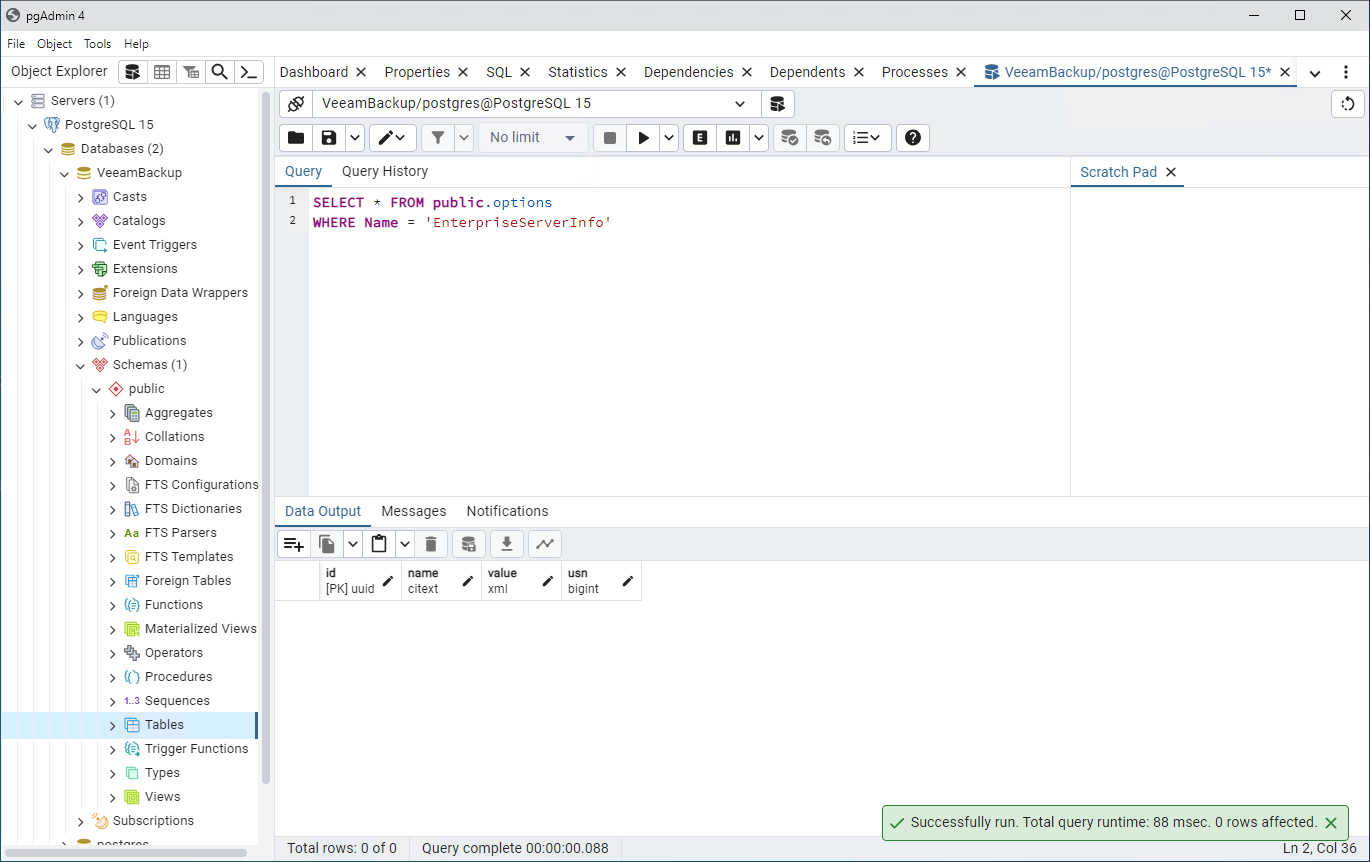1370x862 pixels.
Task: Open the connection selector dropdown
Action: click(x=740, y=104)
